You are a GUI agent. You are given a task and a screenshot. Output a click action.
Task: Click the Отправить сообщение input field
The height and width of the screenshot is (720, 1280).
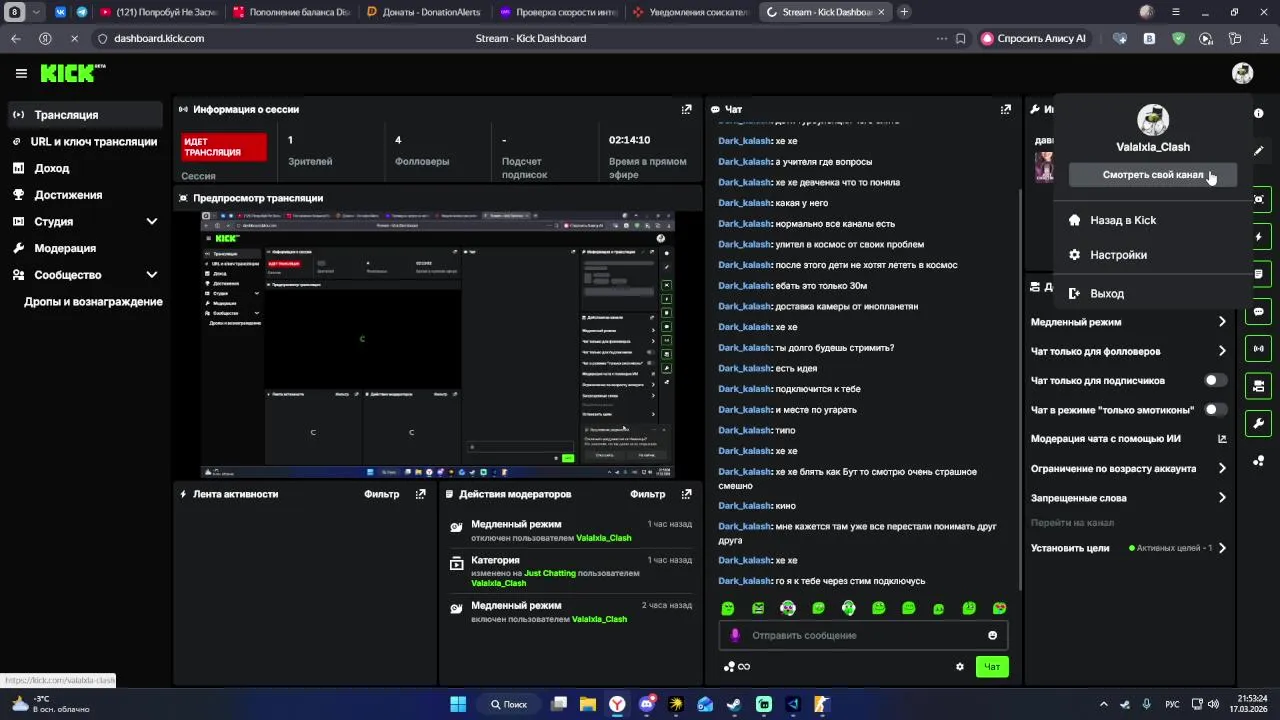pos(863,635)
